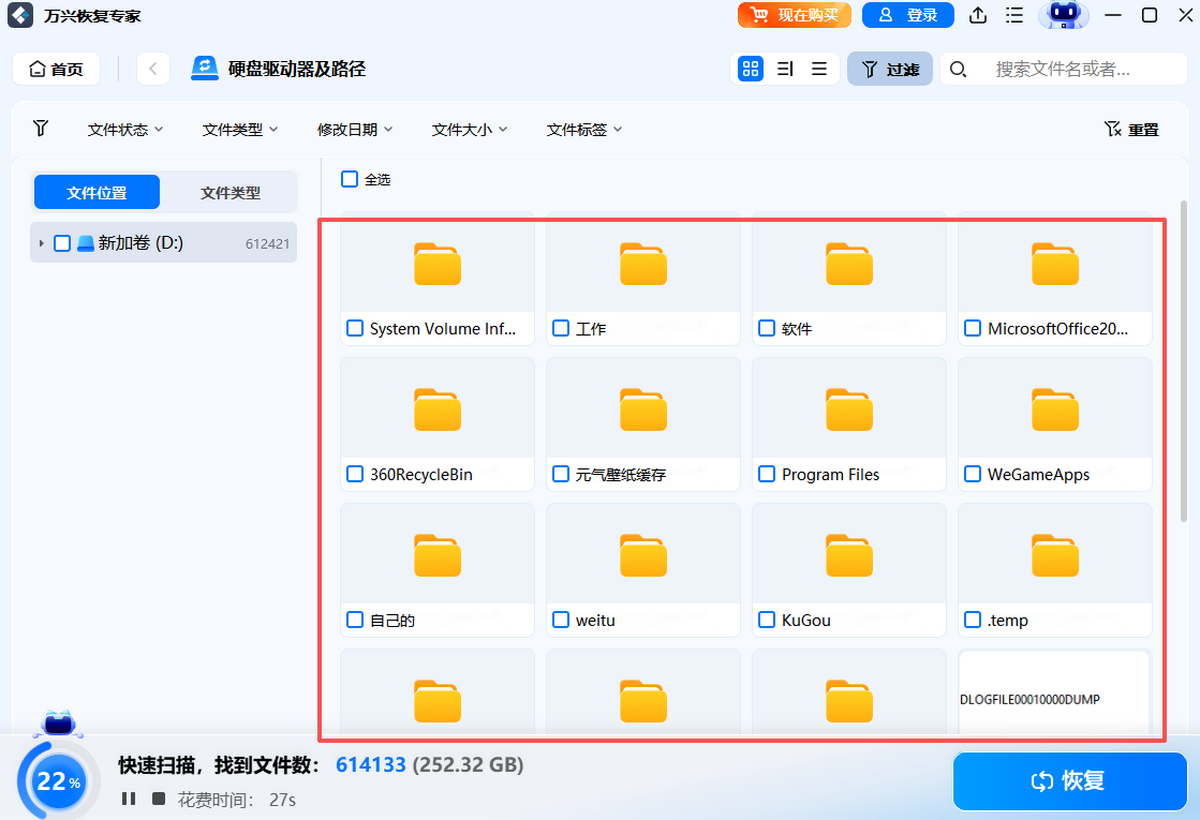This screenshot has height=820, width=1200.
Task: Check the 360RecycleBin folder checkbox
Action: pyautogui.click(x=354, y=474)
